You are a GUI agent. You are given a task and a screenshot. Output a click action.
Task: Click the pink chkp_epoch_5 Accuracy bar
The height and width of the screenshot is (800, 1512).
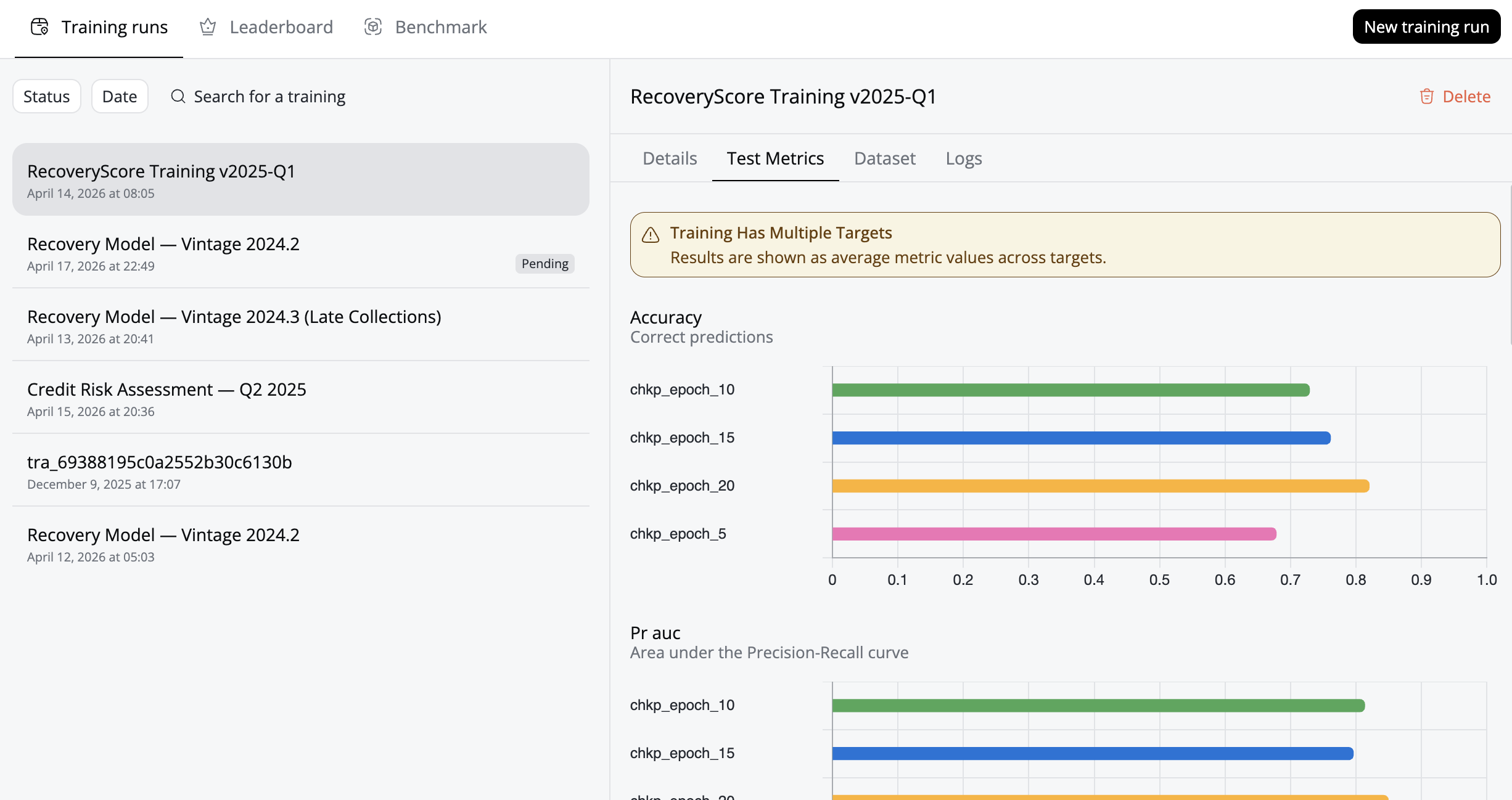click(1053, 534)
